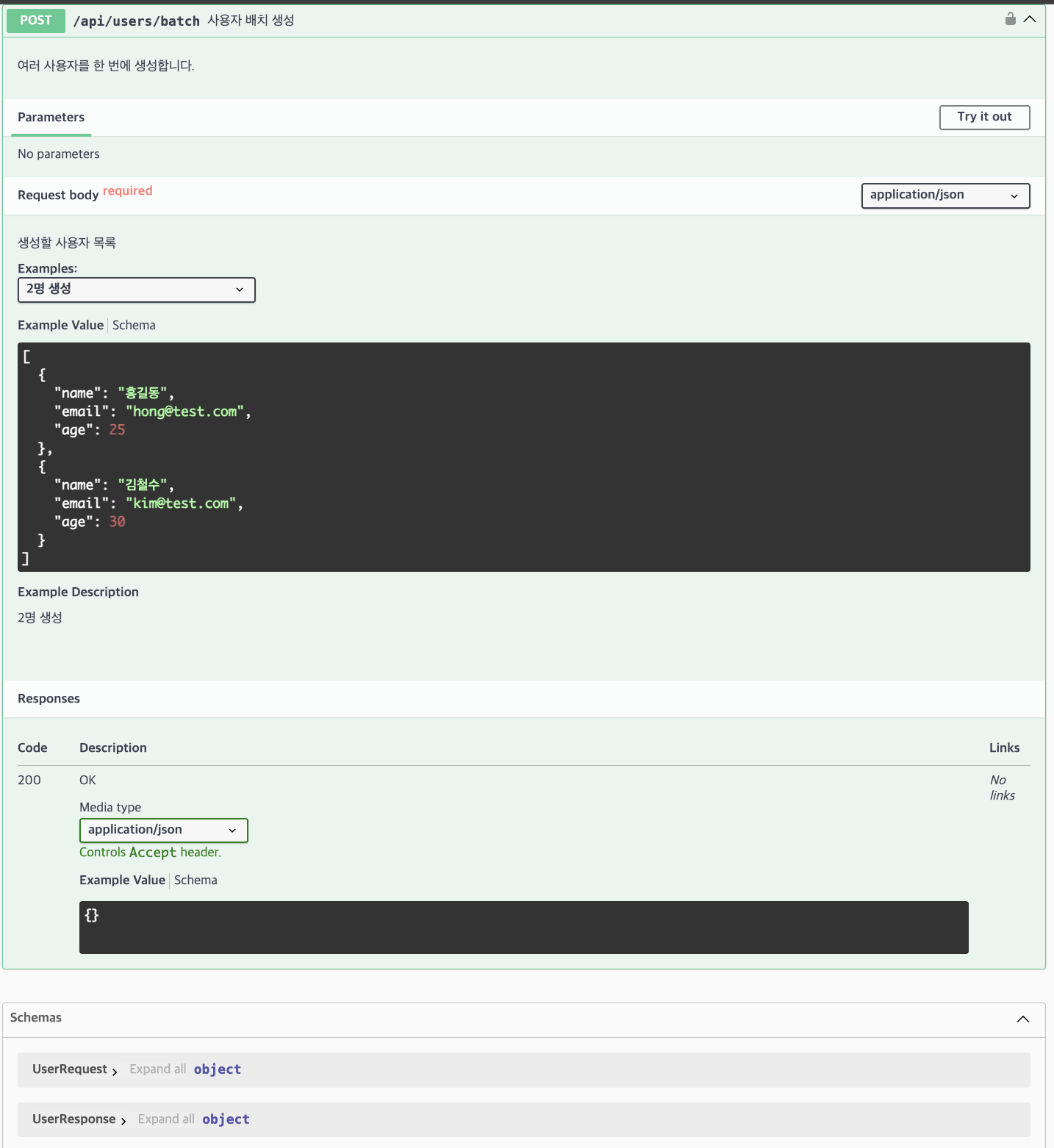Click Expand all next to UserRequest
Viewport: 1054px width, 1148px height.
point(157,1069)
